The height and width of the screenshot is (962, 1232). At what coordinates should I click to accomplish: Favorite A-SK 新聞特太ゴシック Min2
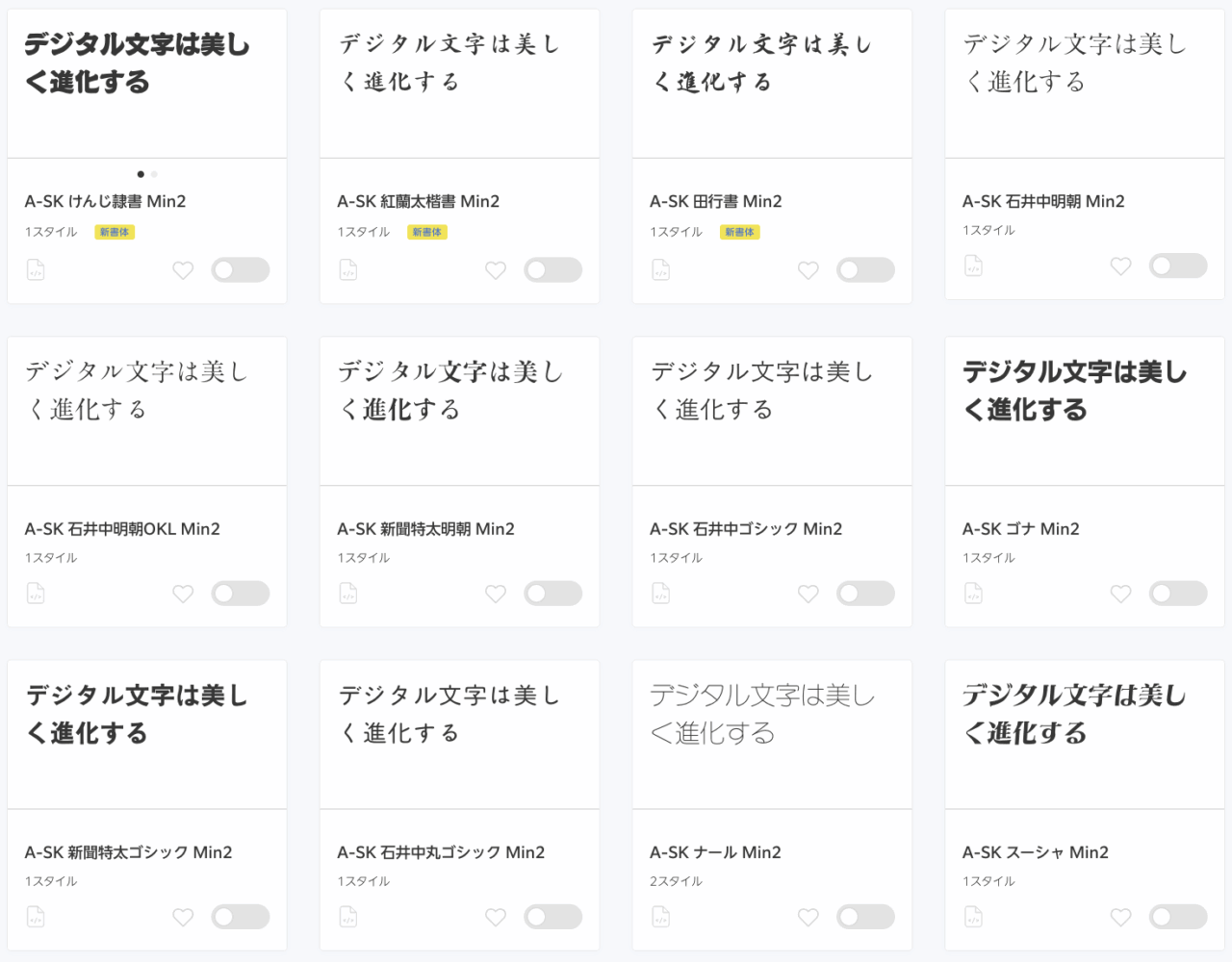point(183,917)
